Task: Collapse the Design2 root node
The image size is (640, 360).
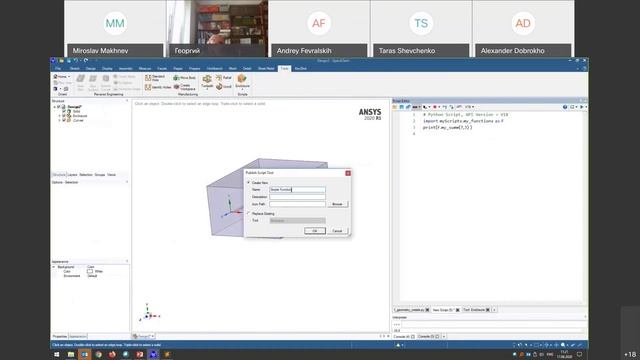Action: tap(54, 107)
